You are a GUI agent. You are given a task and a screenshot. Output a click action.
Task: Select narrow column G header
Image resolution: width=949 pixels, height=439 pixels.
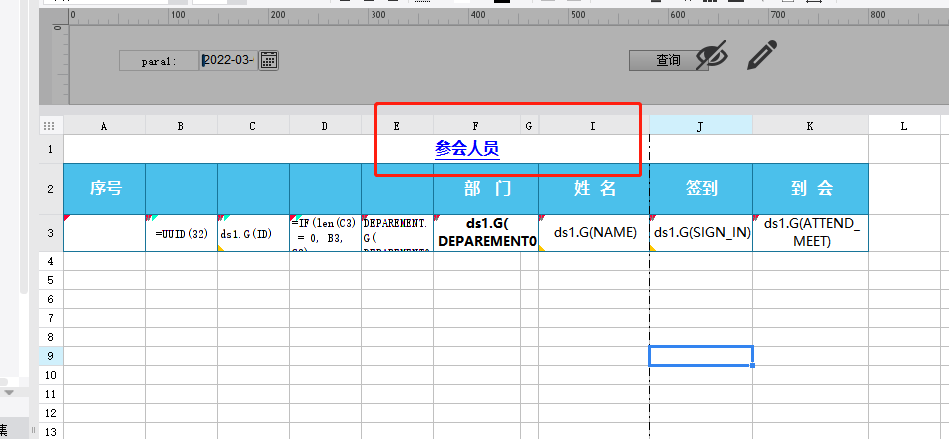(529, 126)
